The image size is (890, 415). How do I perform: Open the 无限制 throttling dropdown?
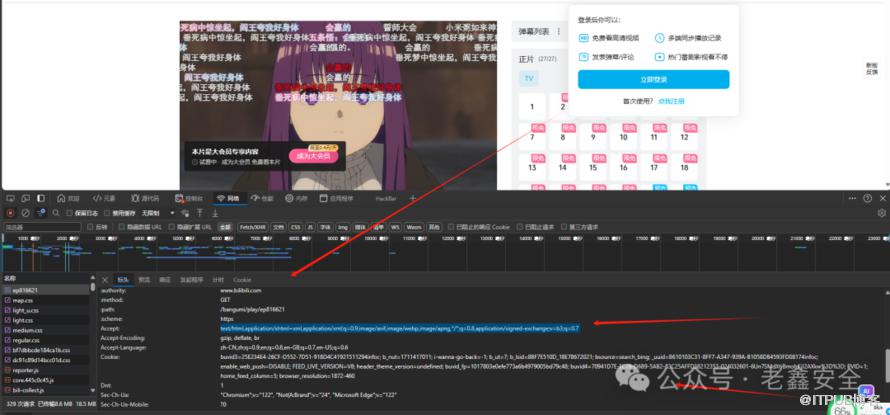point(158,213)
